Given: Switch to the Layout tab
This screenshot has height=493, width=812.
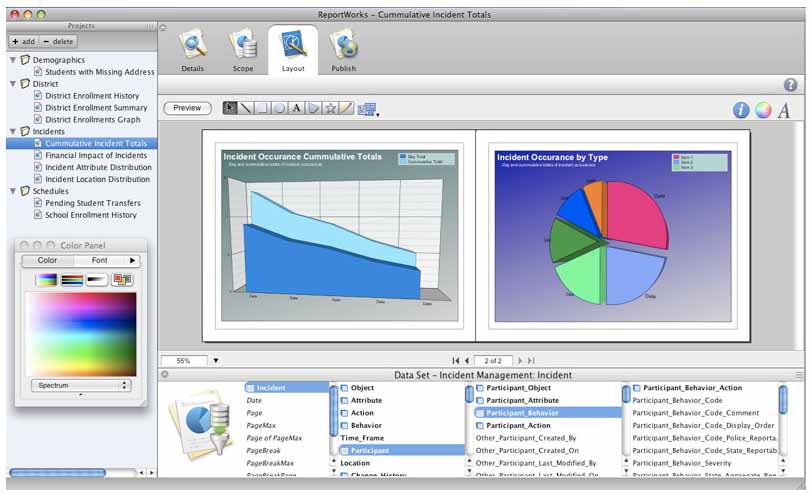Looking at the screenshot, I should pos(293,50).
